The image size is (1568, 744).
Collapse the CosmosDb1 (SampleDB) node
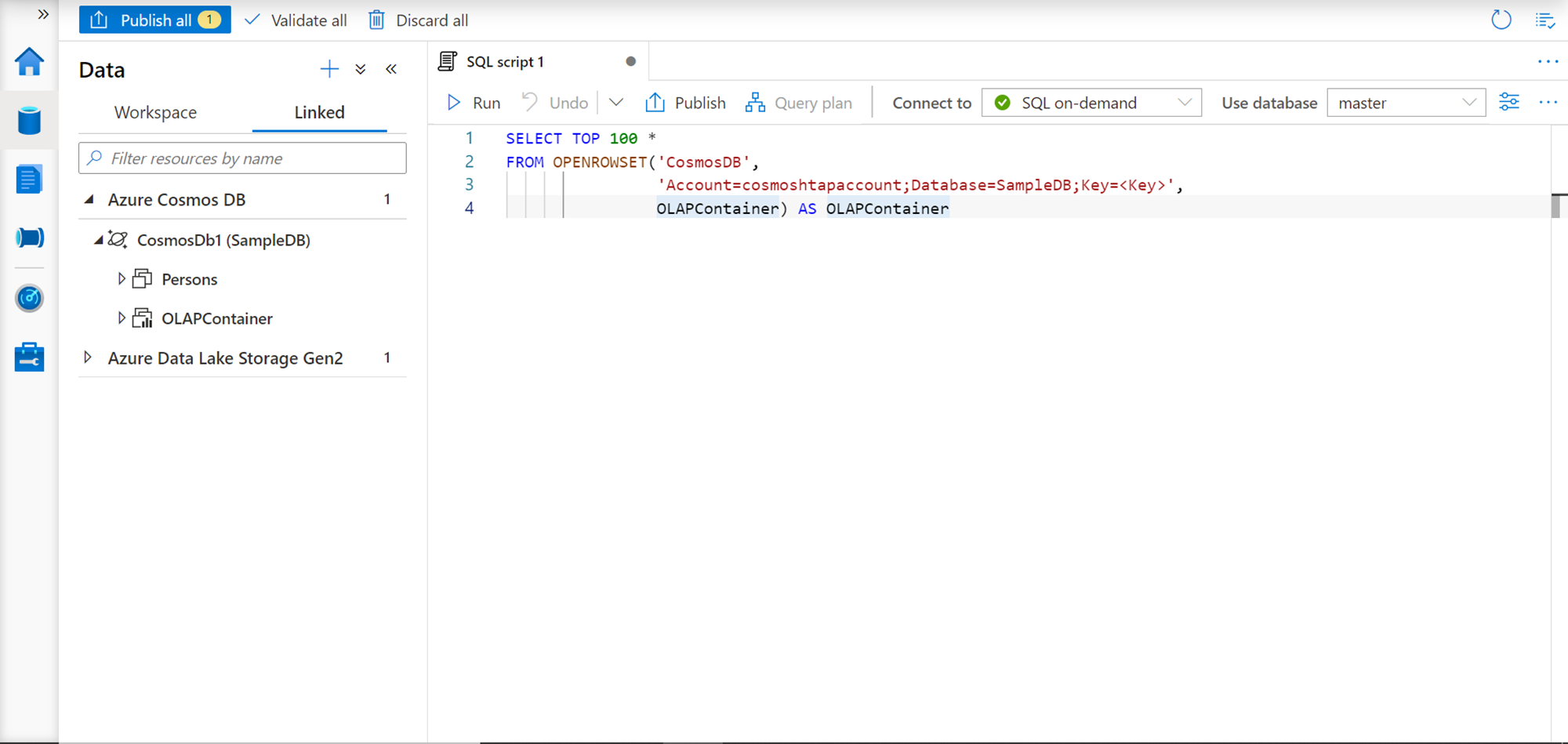pyautogui.click(x=98, y=241)
